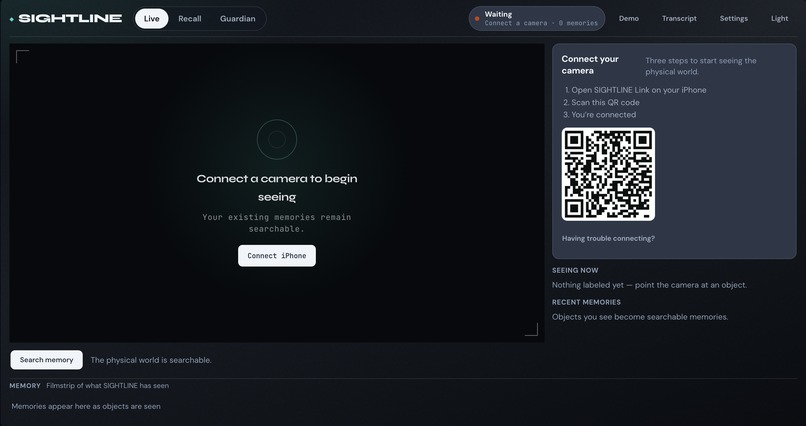
Task: Click the Waiting connection status pill
Action: click(x=537, y=18)
